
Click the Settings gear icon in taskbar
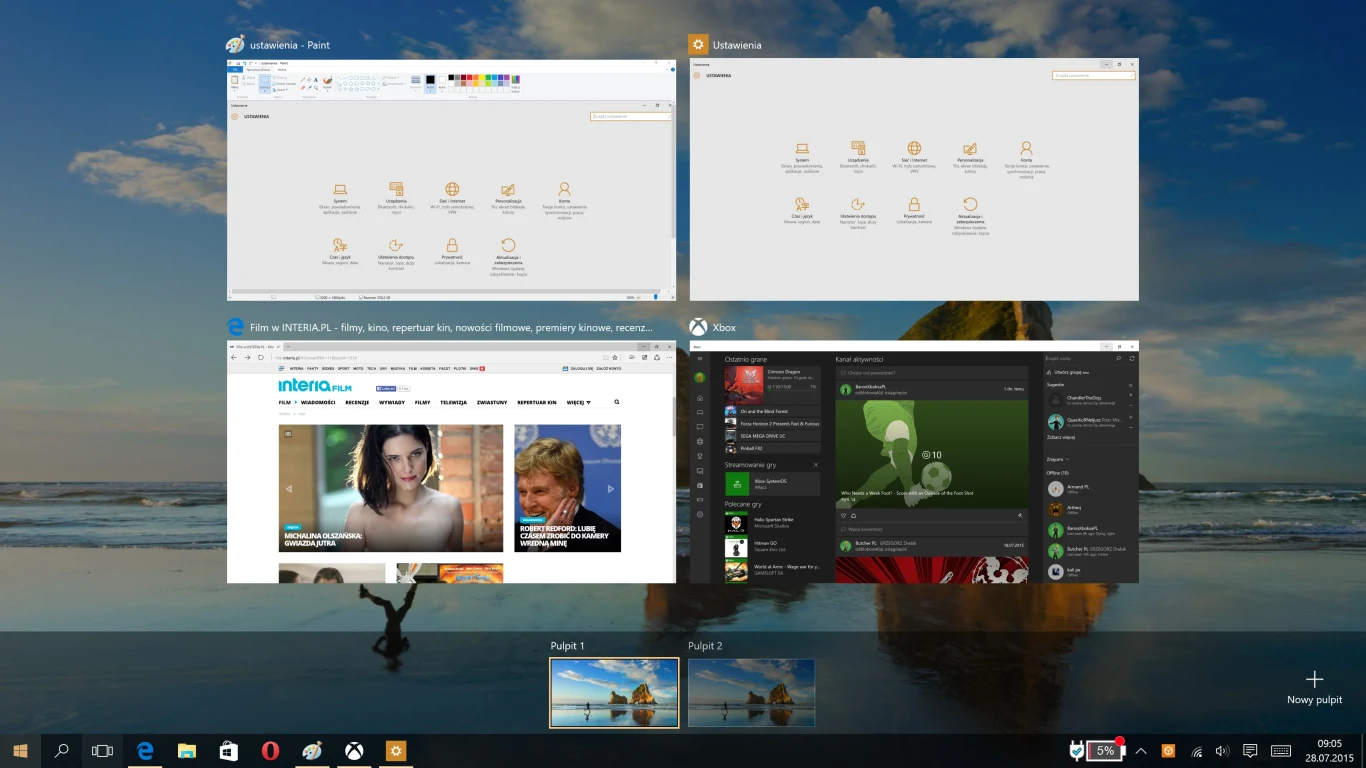click(396, 750)
